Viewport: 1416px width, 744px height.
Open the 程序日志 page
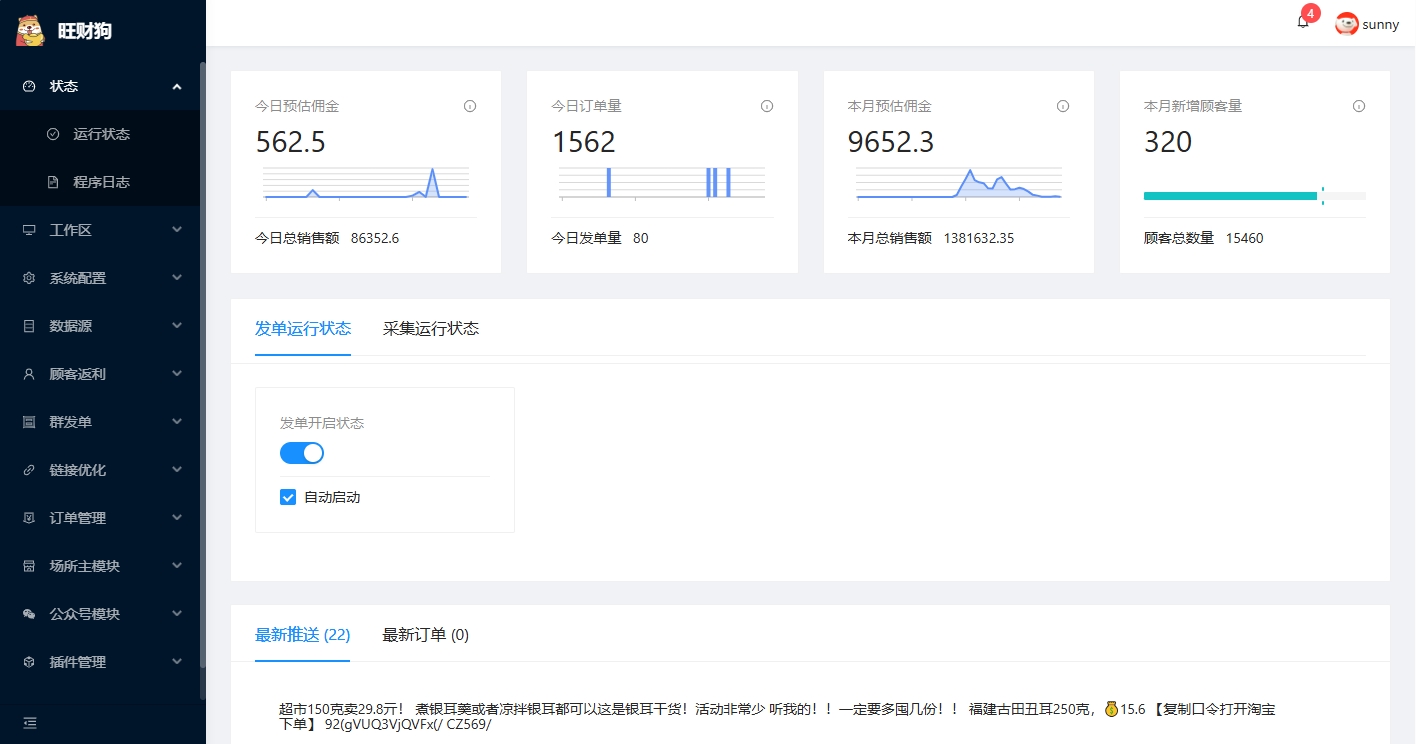[x=101, y=182]
